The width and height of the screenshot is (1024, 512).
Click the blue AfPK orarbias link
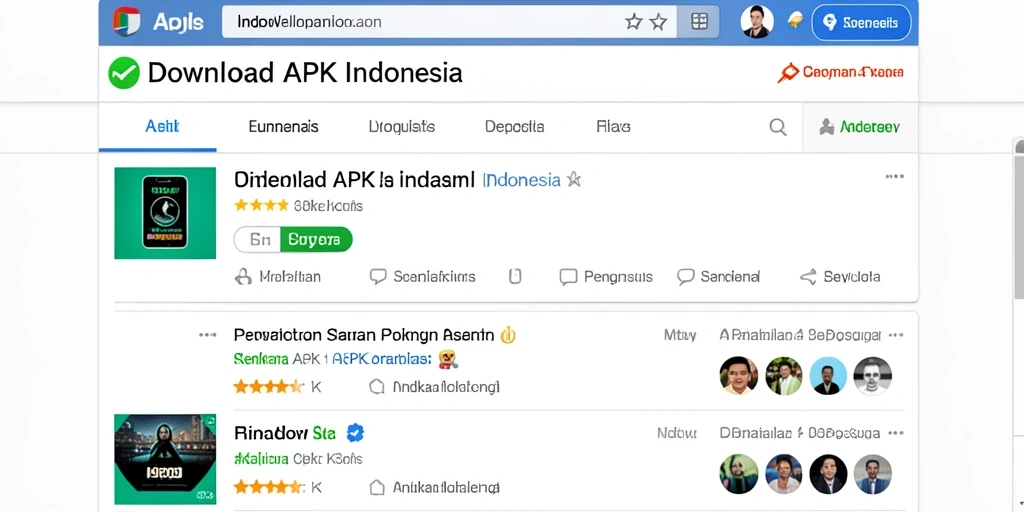click(382, 359)
